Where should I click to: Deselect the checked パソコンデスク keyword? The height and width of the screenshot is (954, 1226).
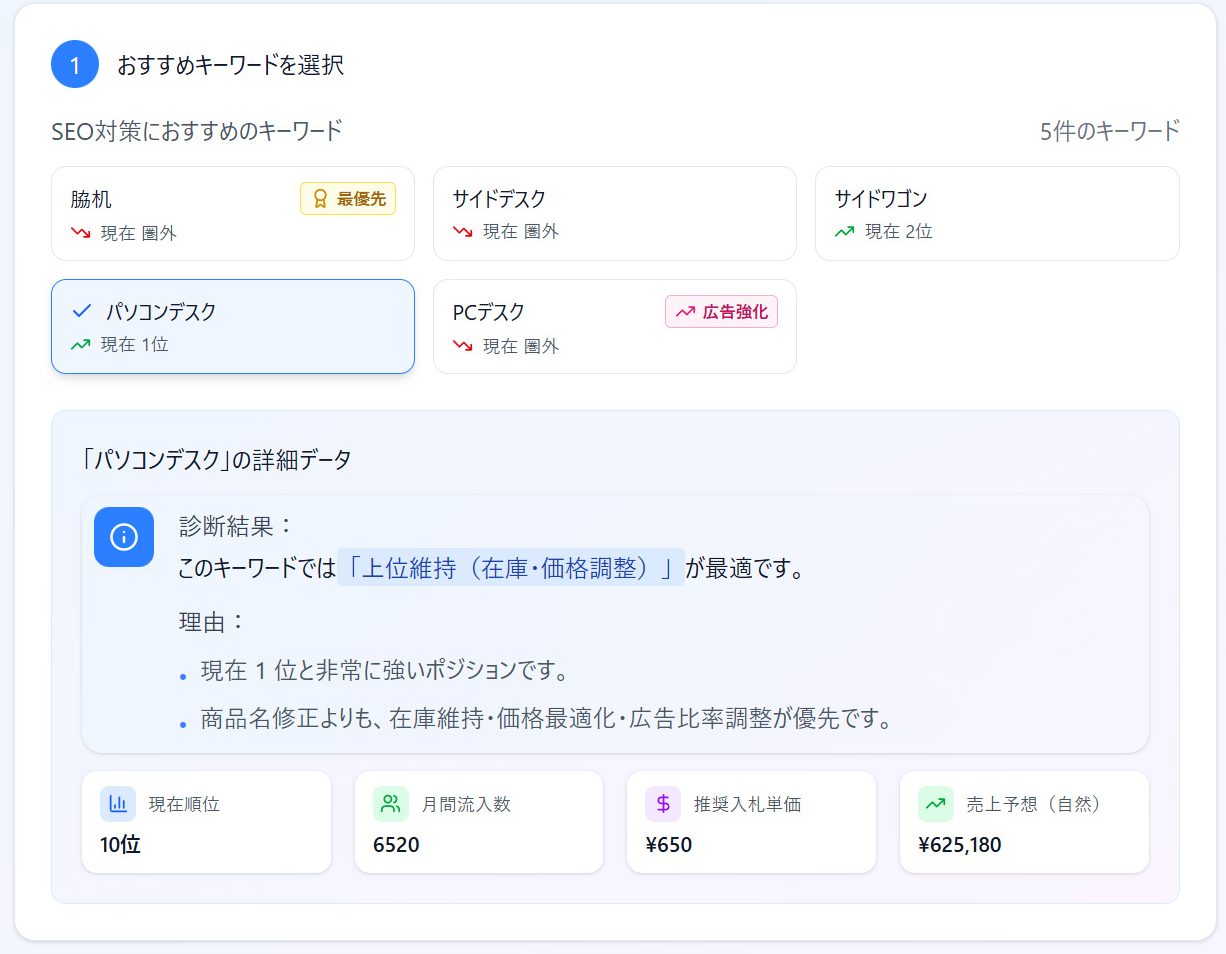tap(232, 326)
